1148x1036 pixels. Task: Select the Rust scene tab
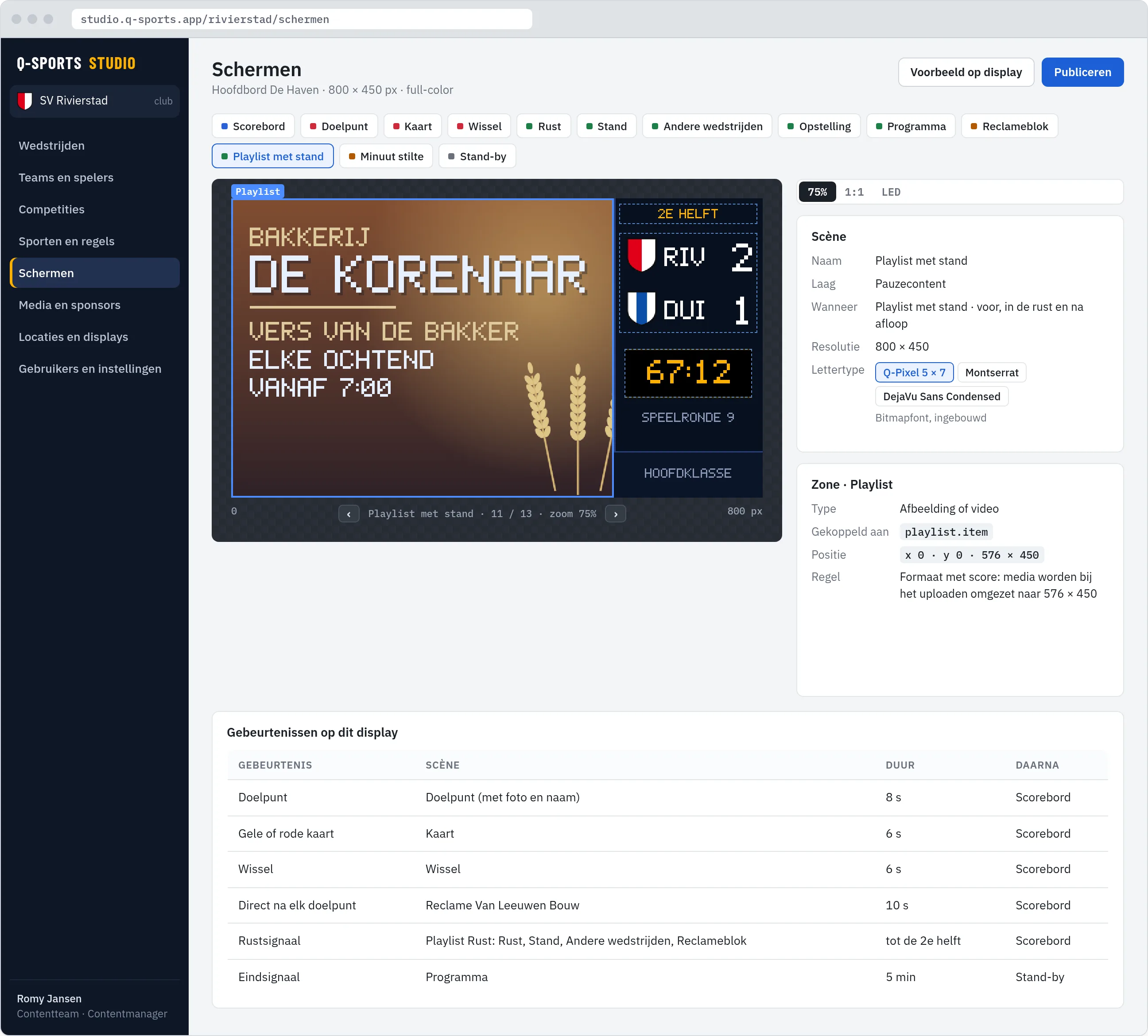(543, 126)
